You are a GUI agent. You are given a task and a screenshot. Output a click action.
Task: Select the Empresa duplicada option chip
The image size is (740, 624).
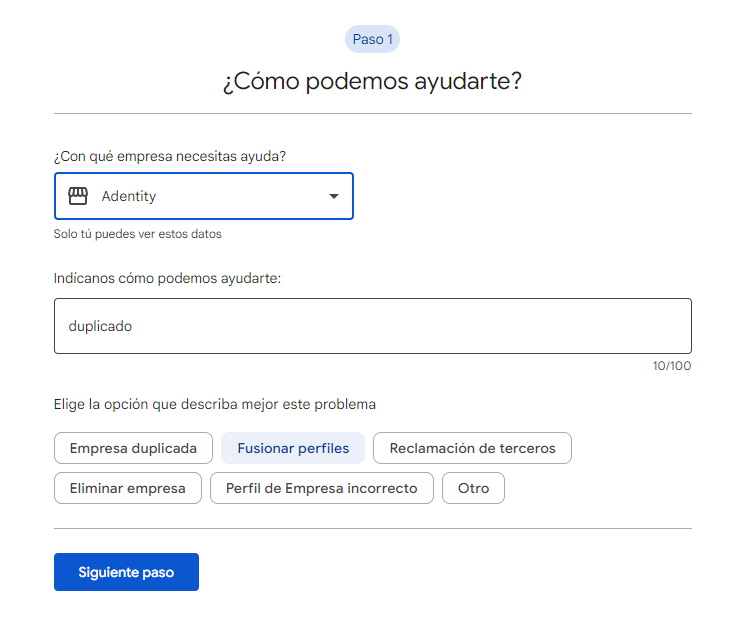(133, 448)
